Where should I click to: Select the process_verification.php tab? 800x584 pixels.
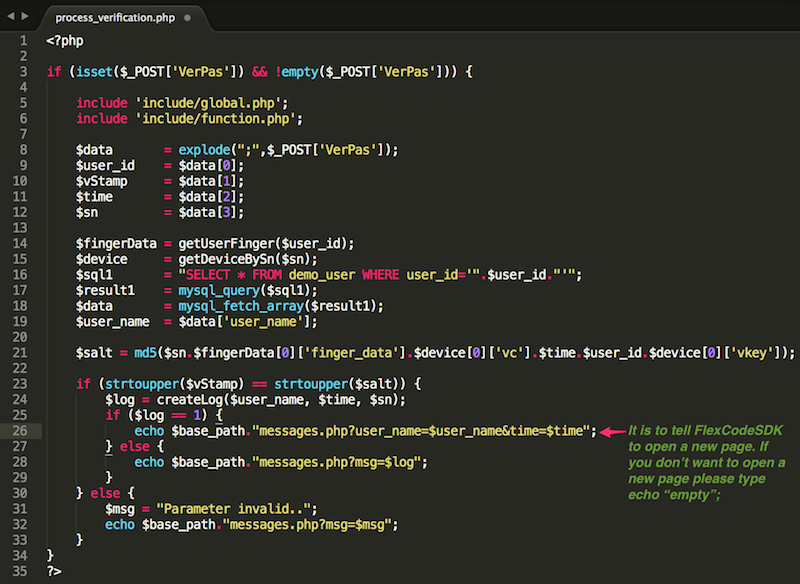point(115,18)
